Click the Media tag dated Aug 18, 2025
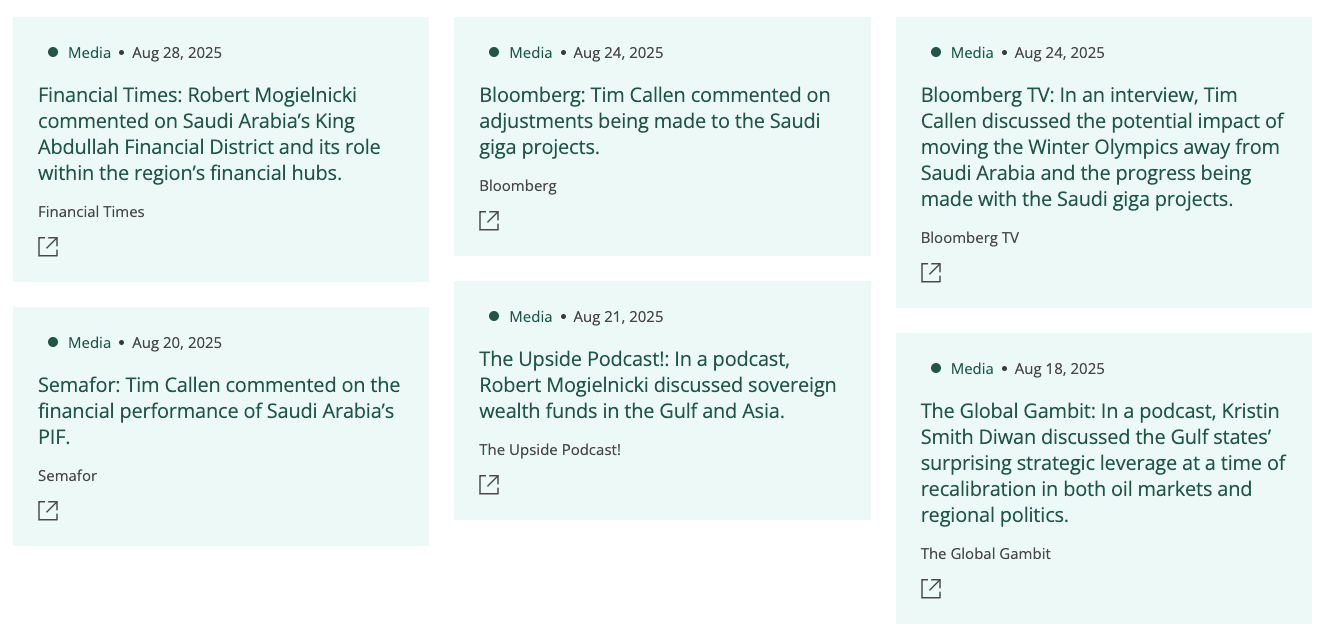 coord(972,369)
